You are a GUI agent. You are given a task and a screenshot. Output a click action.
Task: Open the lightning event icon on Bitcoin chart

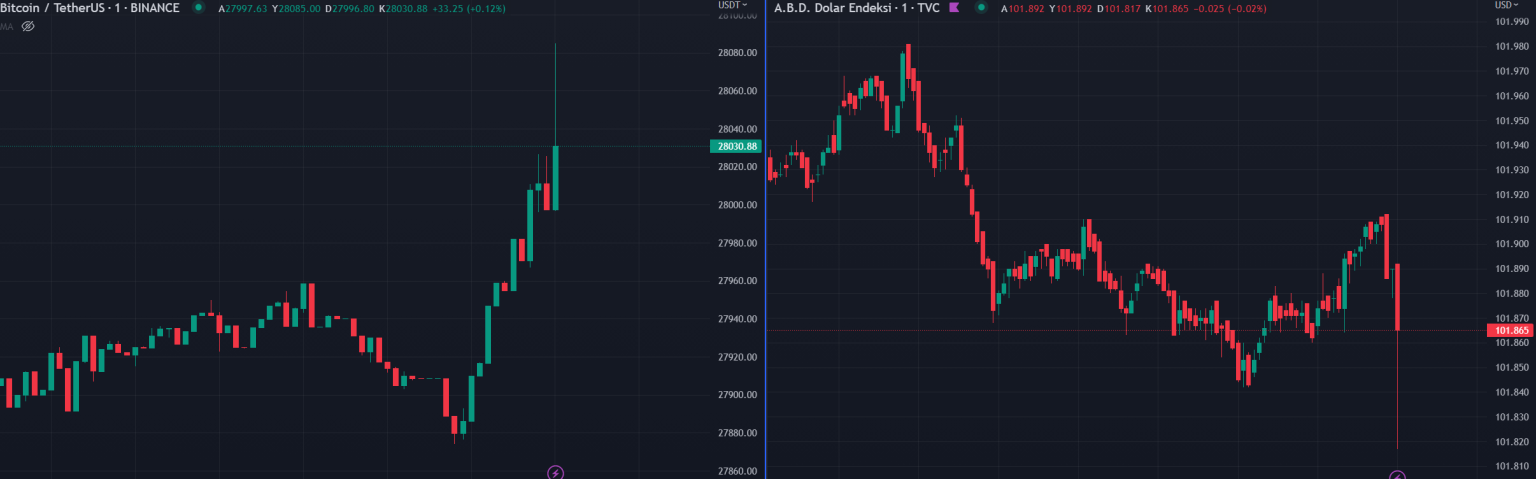[x=555, y=472]
